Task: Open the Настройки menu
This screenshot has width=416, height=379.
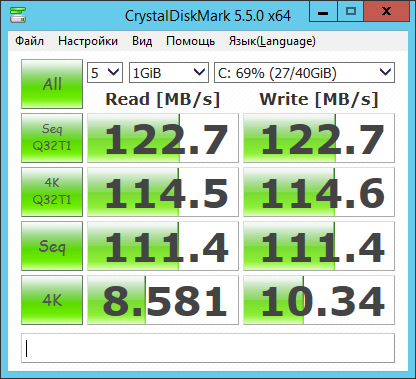Action: (88, 41)
